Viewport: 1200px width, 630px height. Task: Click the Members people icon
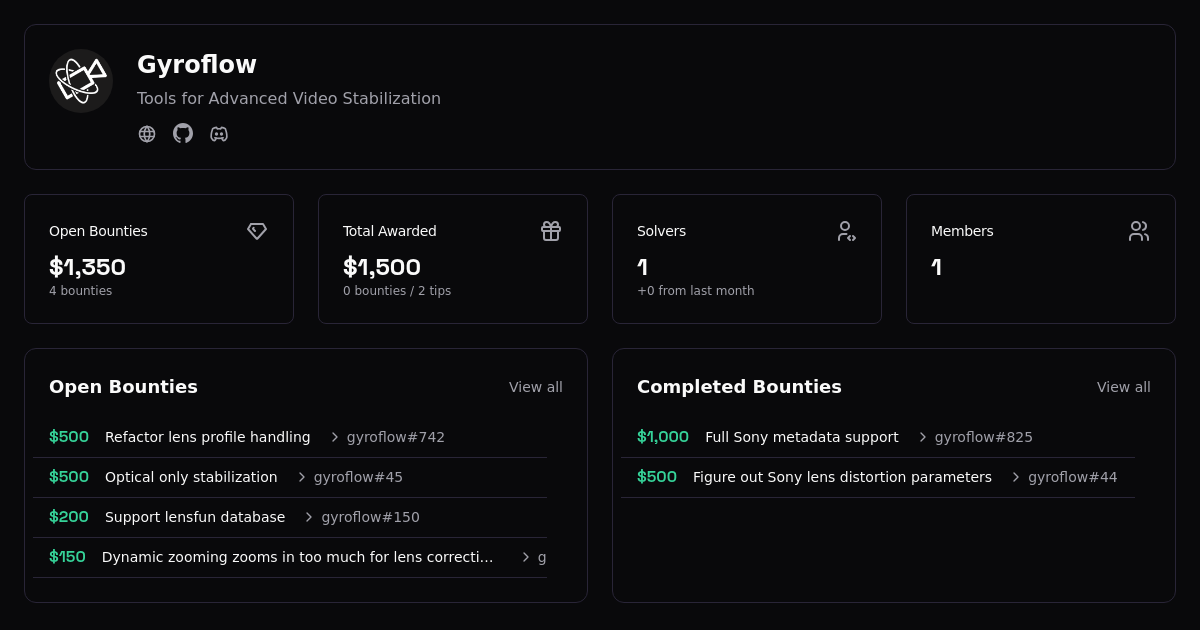[x=1139, y=231]
